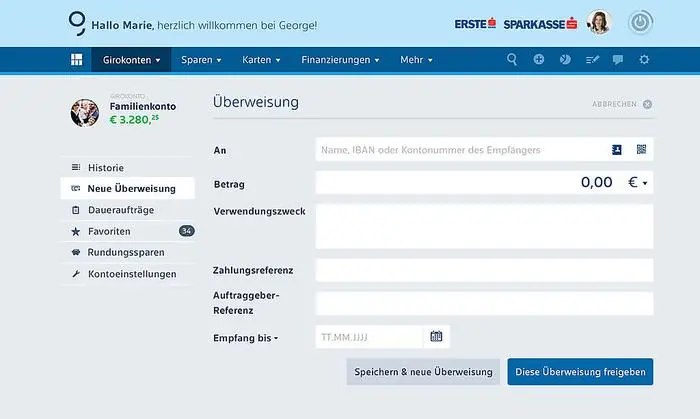Click the star icon beside Favoriten
The width and height of the screenshot is (700, 419).
[76, 231]
